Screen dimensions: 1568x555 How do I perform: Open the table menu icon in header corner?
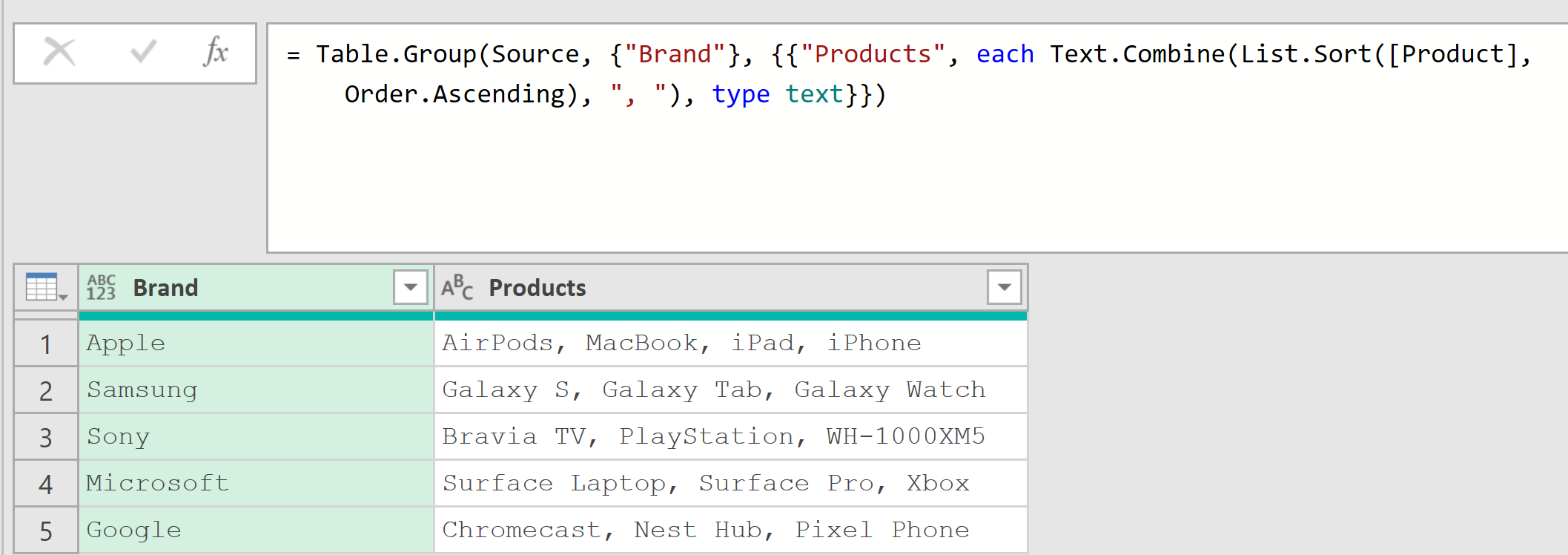(46, 287)
